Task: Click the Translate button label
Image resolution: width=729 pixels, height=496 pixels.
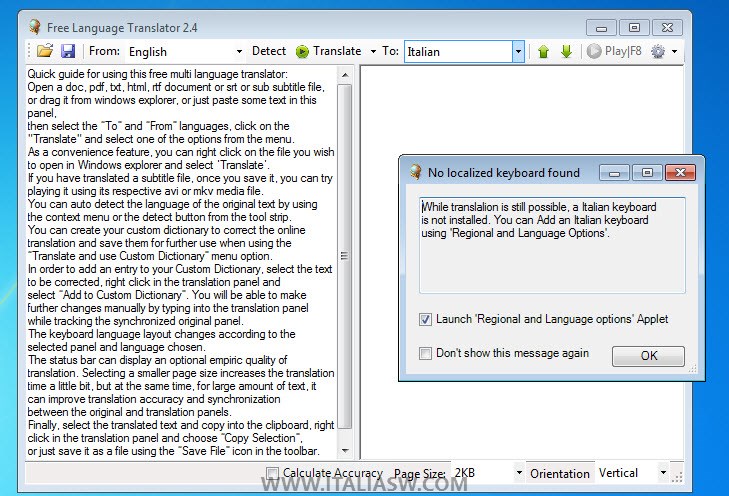Action: (337, 51)
